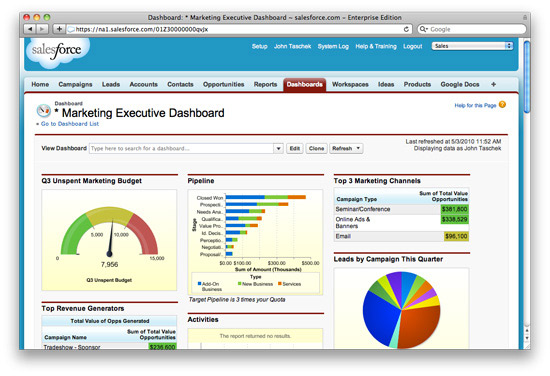Click the $381,800 Seminar/Conference value cell
This screenshot has height=376, width=550.
(x=454, y=209)
